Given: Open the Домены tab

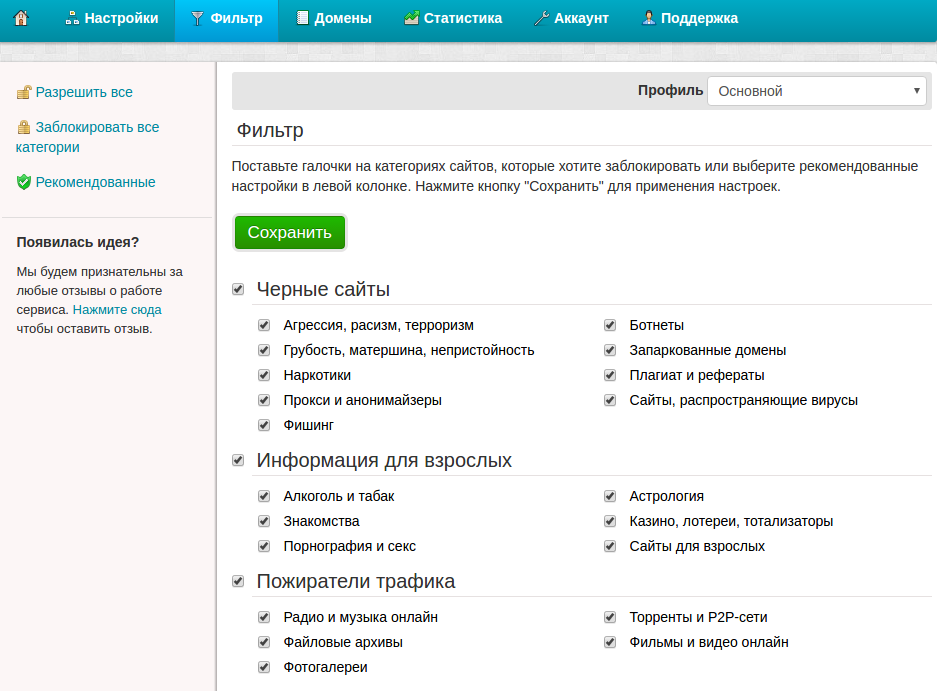Looking at the screenshot, I should point(335,19).
